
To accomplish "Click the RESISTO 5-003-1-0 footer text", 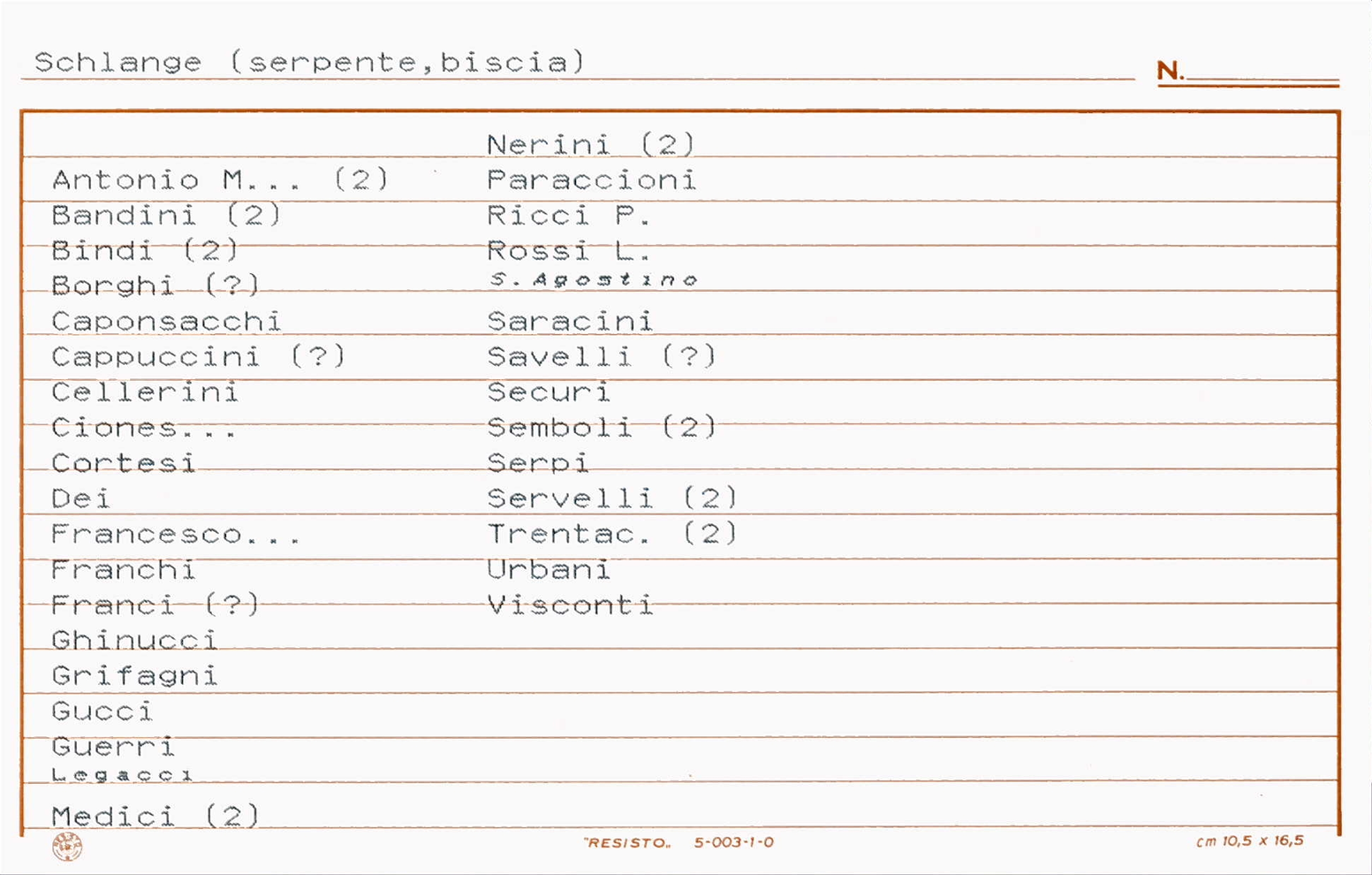I will point(678,842).
